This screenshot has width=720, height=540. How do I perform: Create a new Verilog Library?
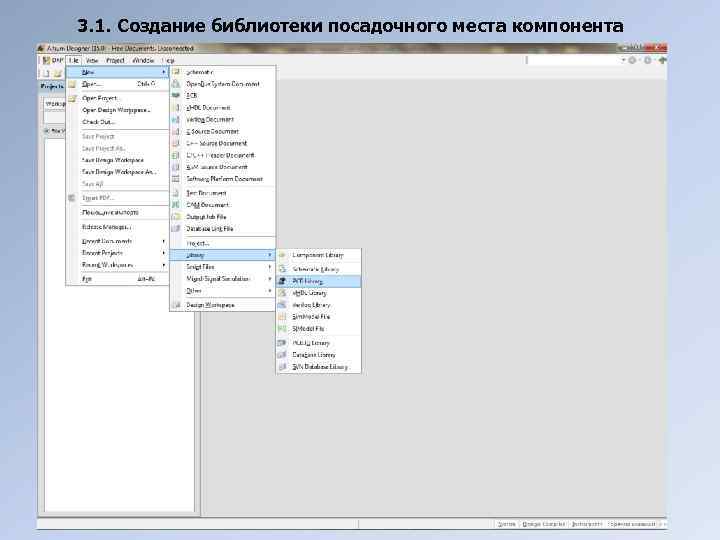(319, 305)
